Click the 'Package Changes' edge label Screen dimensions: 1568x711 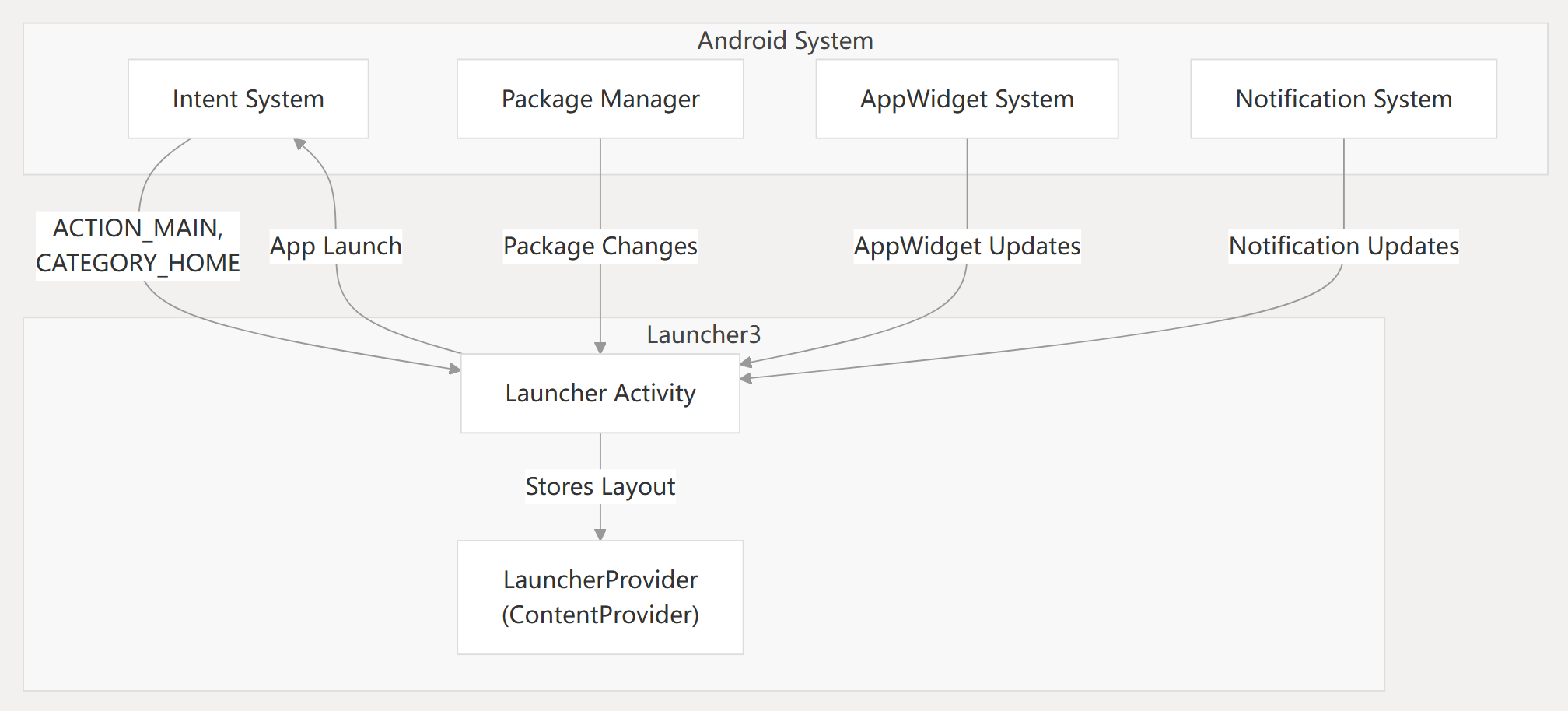[600, 246]
